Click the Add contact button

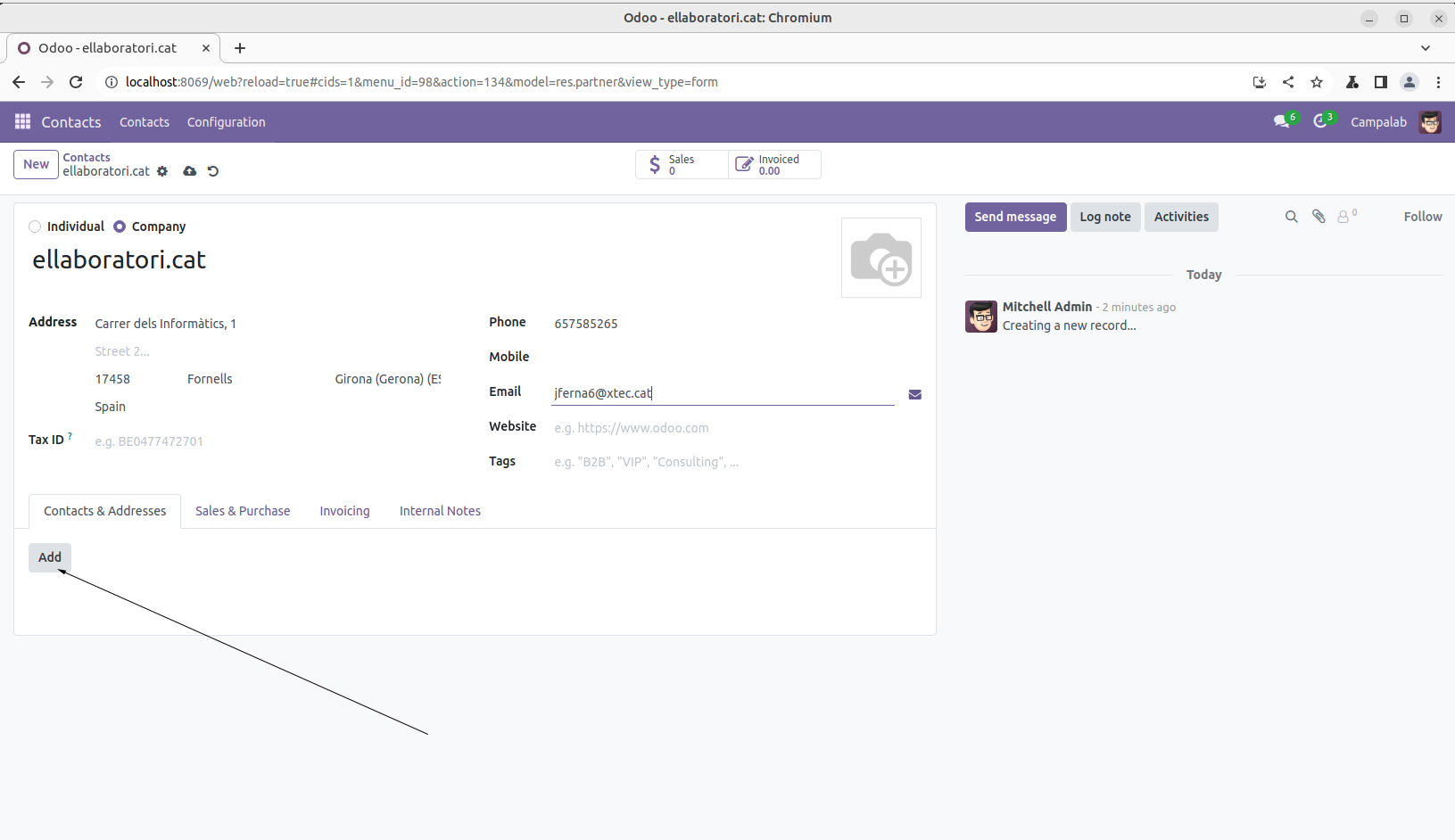click(50, 557)
